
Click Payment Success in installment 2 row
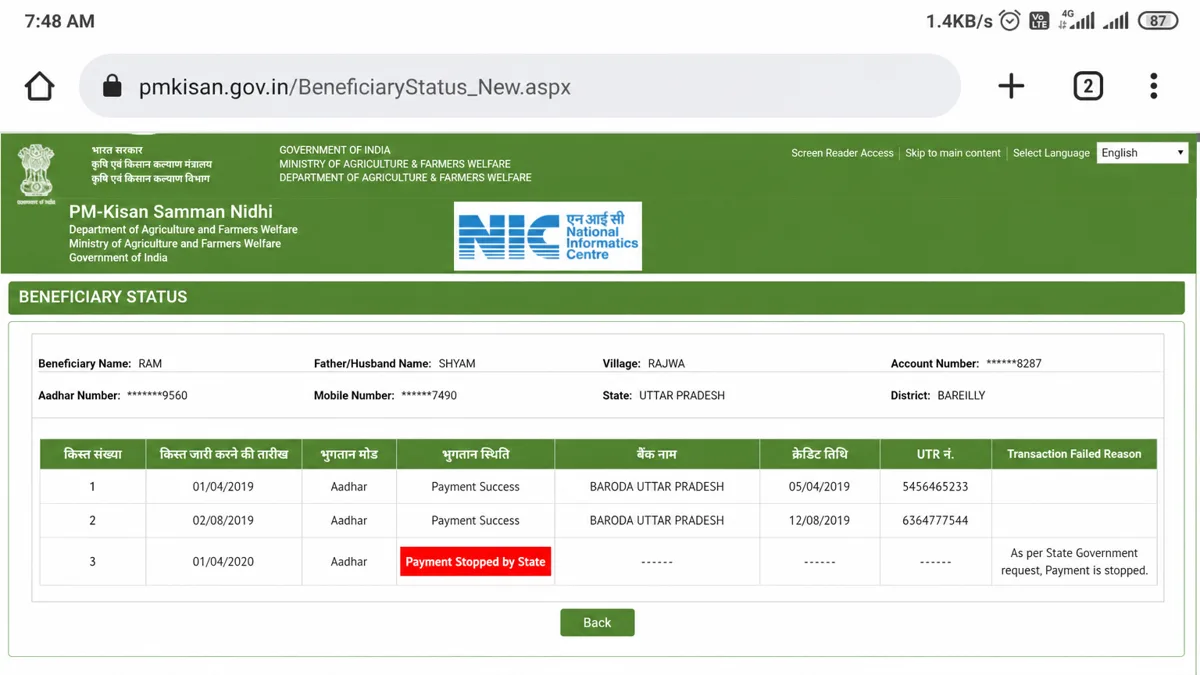(x=475, y=521)
